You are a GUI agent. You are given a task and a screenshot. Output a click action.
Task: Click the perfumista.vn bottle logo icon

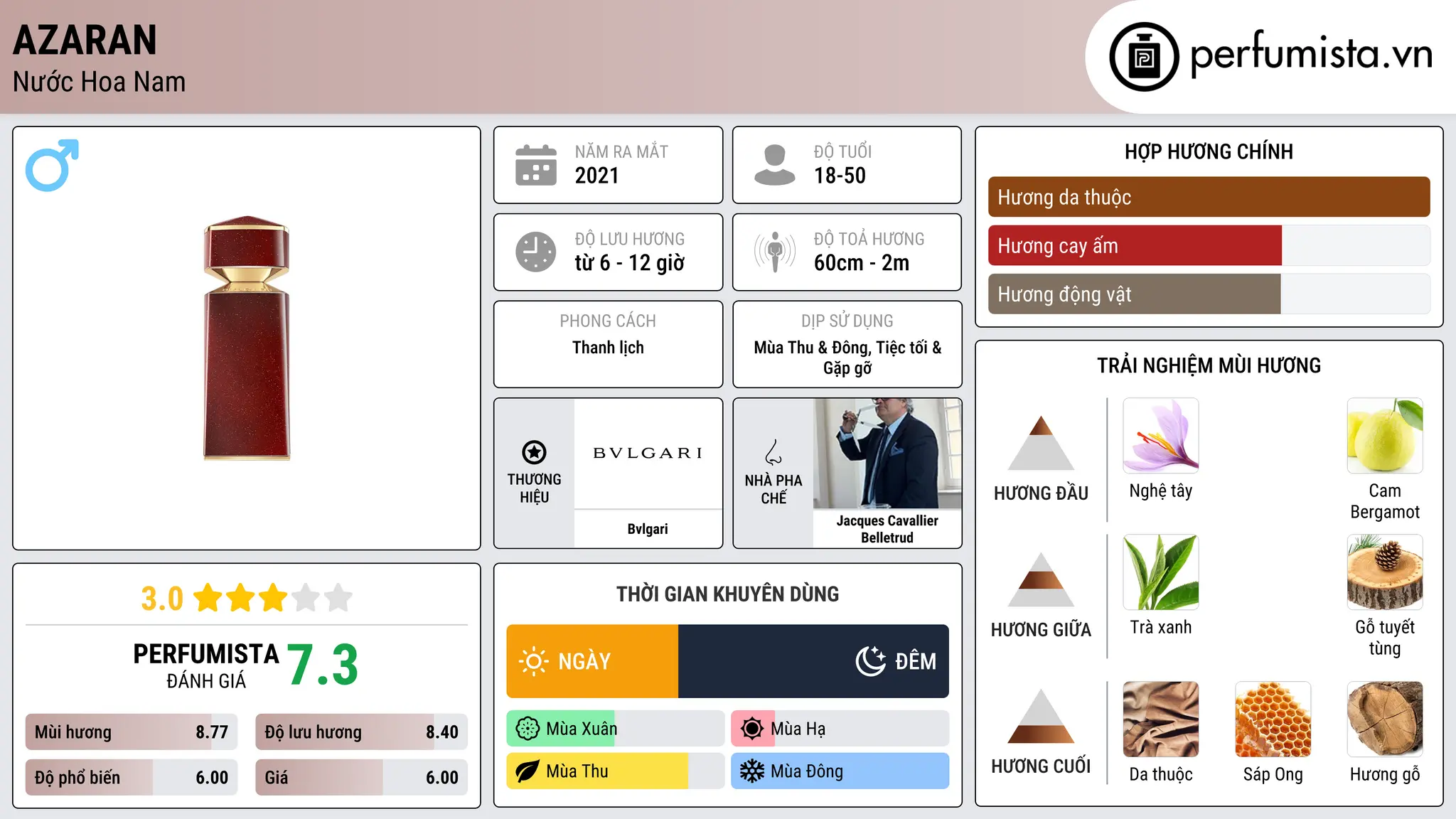1144,57
